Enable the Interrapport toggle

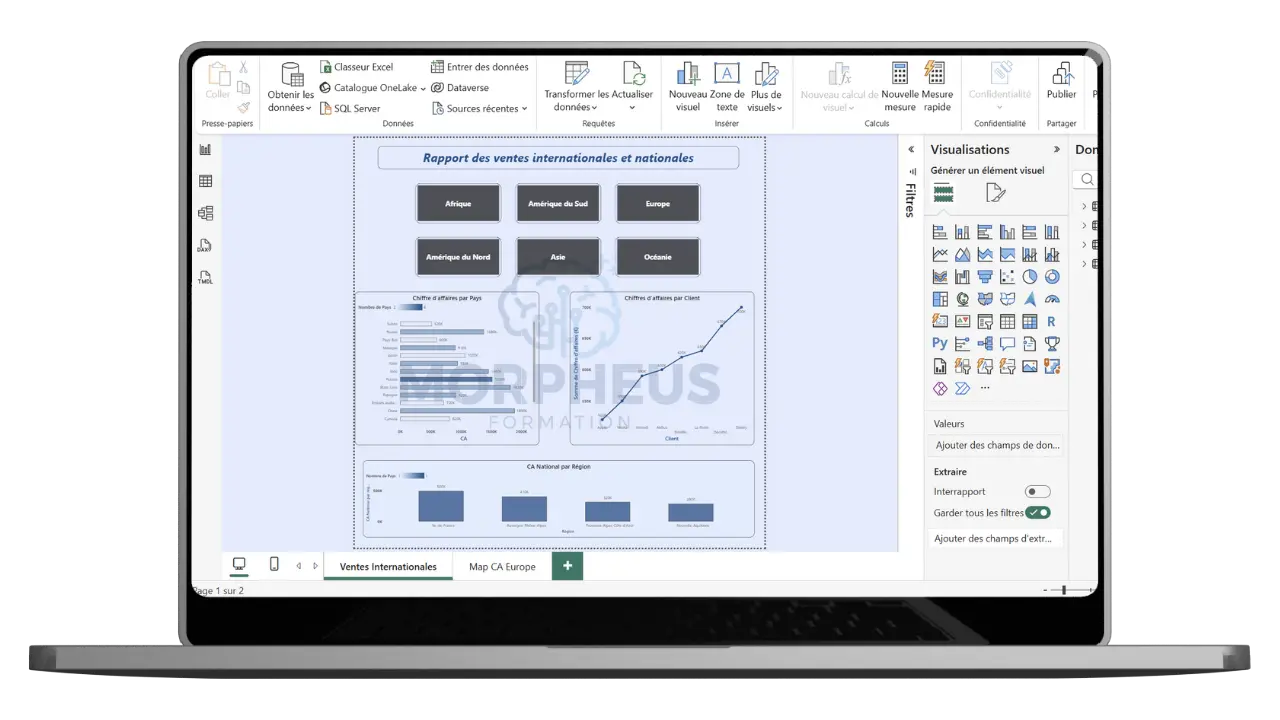tap(1037, 491)
